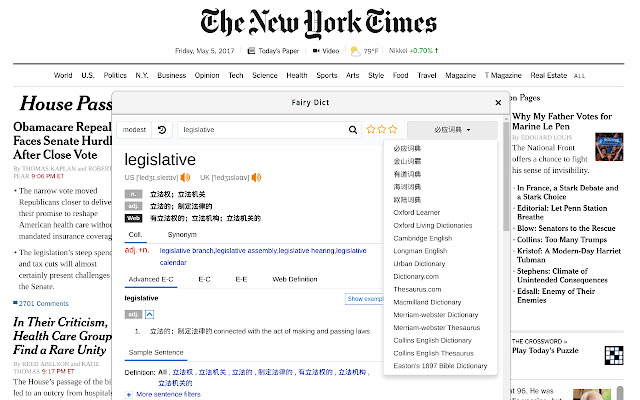Switch to the Synonym tab
The width and height of the screenshot is (640, 400).
point(182,235)
